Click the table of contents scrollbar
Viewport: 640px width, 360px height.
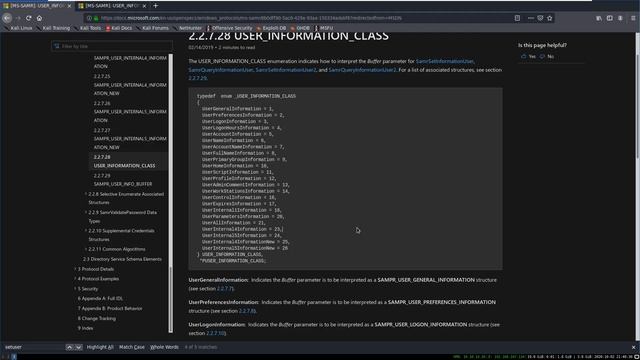[171, 192]
